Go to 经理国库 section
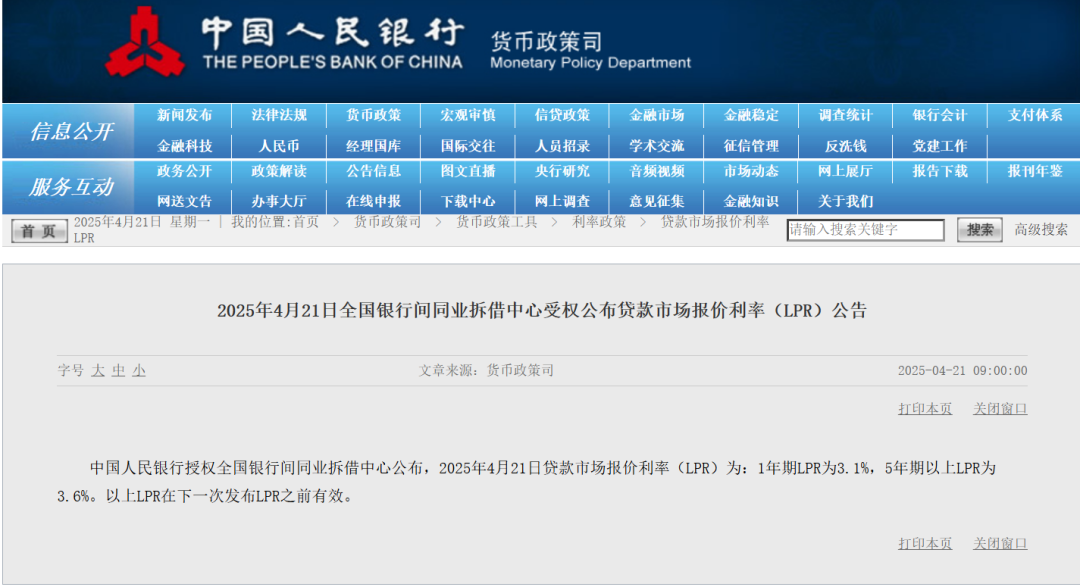1080x587 pixels. 373,146
